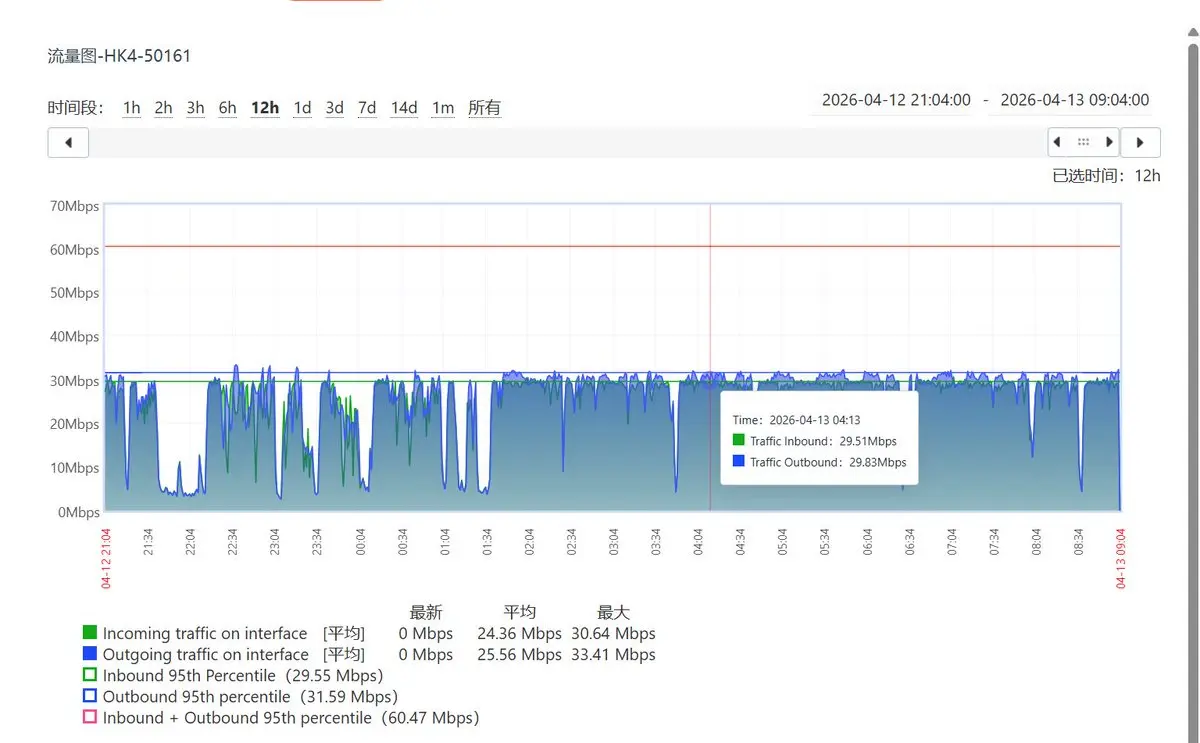Click the 流量图-HK4-50161 title

(119, 56)
